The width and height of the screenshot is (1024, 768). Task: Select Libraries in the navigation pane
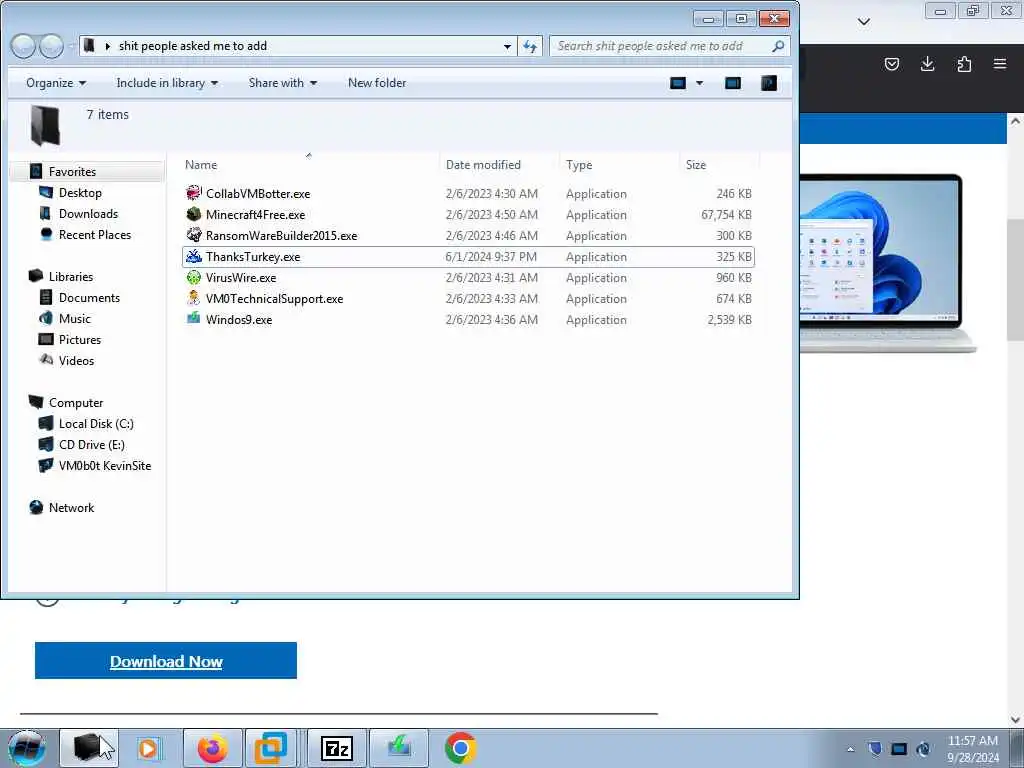click(71, 277)
